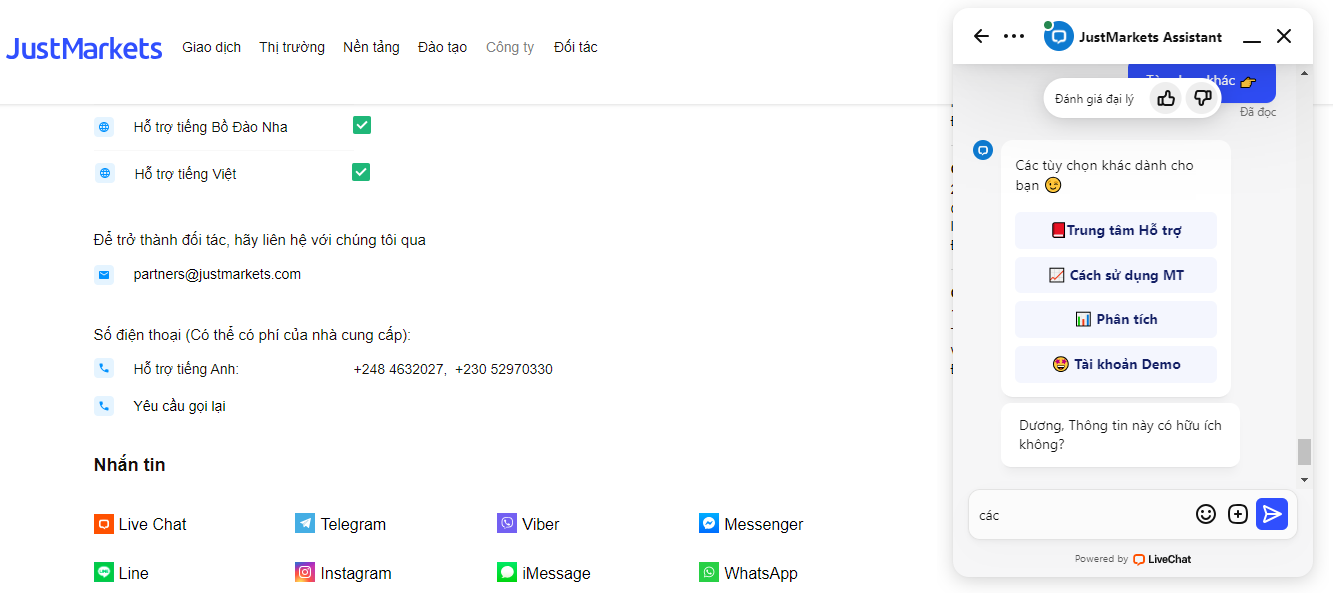Click the chat message 'Dương, Thông tin này có hữu ích không?'
Image resolution: width=1333 pixels, height=601 pixels.
pos(1120,435)
